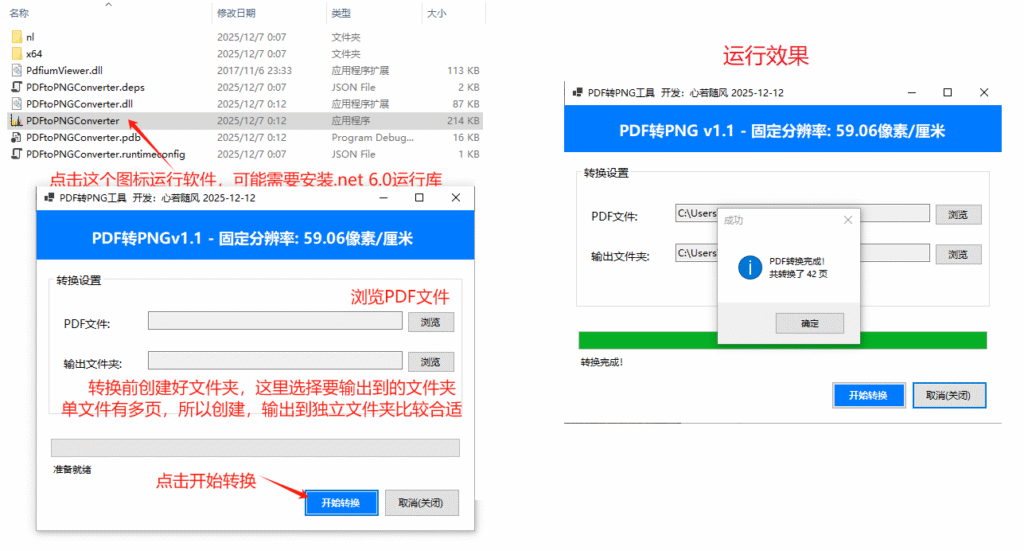The image size is (1024, 551).
Task: Sort files by the 名称 column header
Action: (x=20, y=13)
